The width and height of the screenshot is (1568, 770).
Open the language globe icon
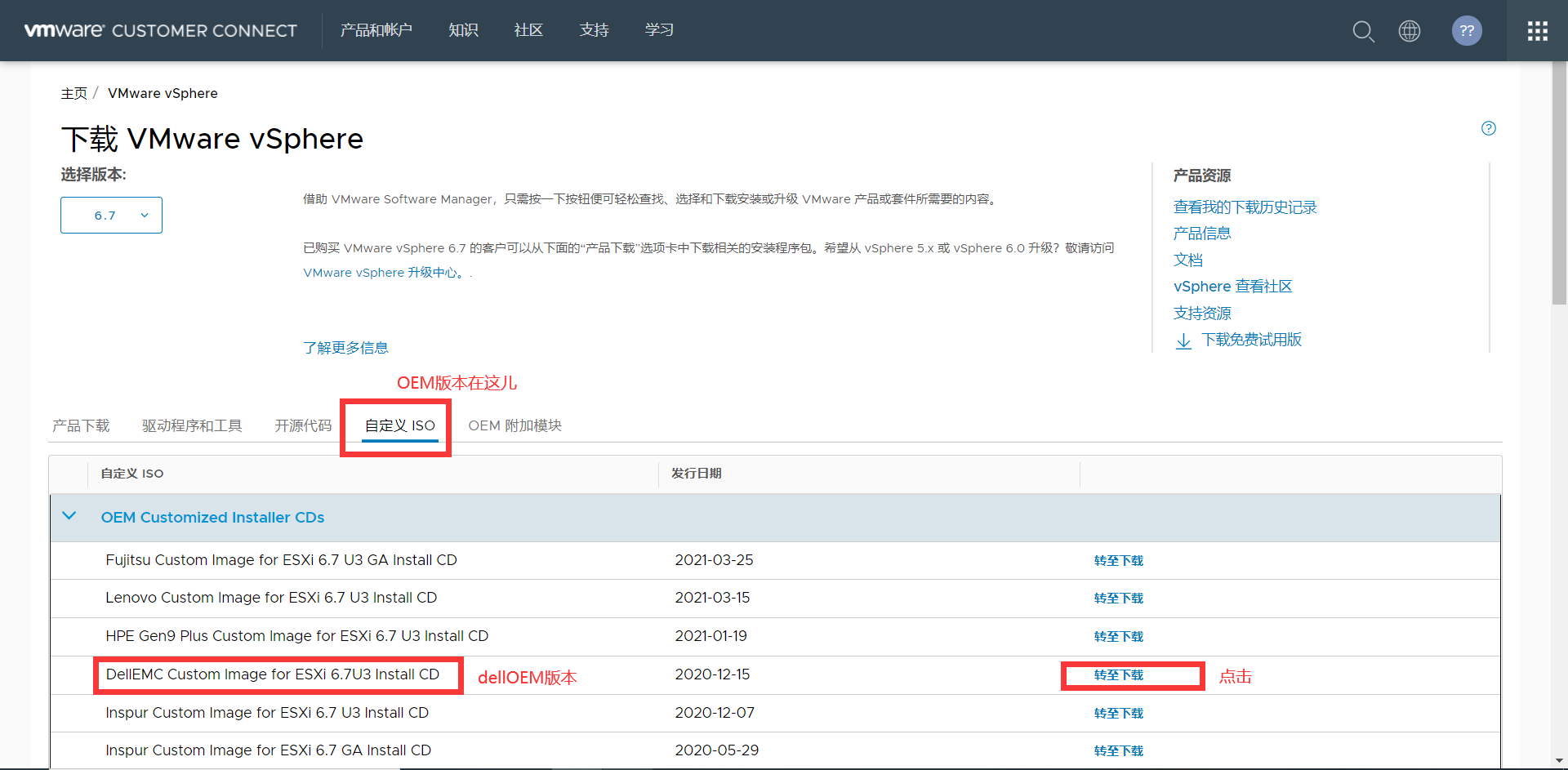1410,31
